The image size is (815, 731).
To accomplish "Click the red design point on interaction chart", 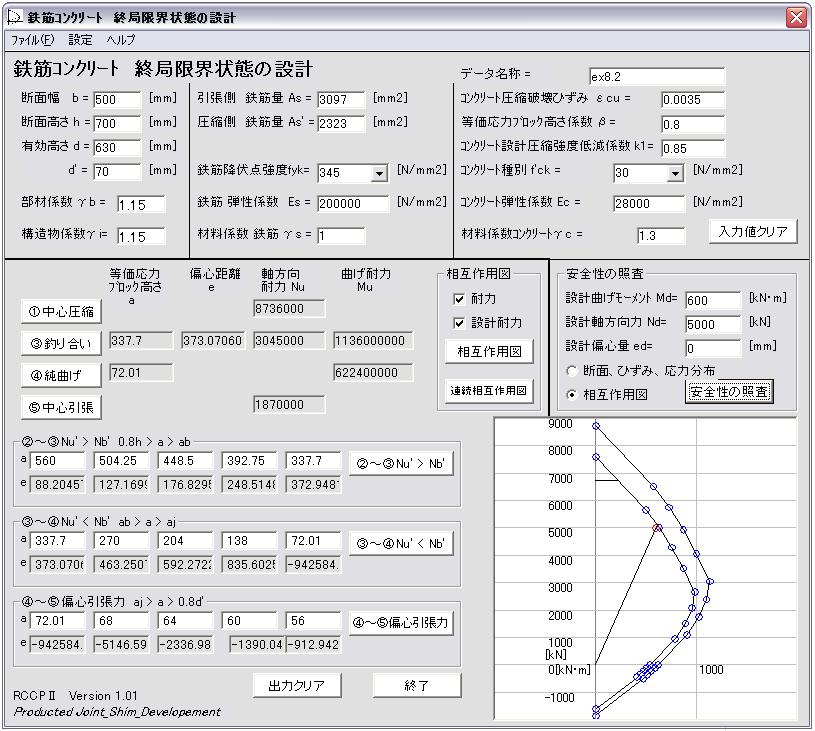I will point(657,528).
